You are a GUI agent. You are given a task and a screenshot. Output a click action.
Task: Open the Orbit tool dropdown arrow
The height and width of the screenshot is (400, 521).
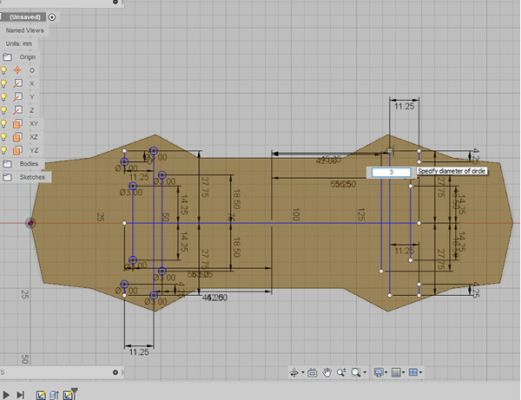[303, 372]
